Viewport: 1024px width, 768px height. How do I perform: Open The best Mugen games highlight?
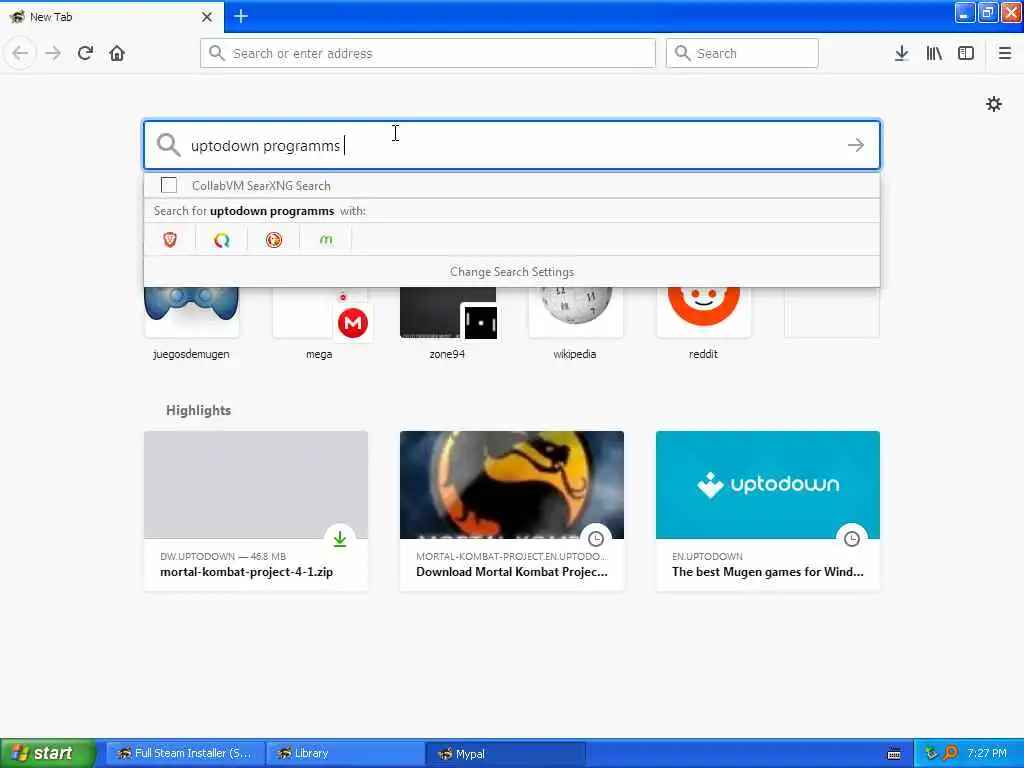point(768,511)
